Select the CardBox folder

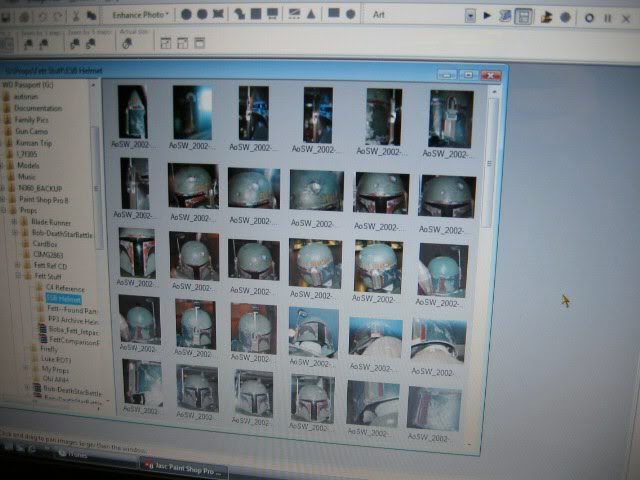coord(45,244)
